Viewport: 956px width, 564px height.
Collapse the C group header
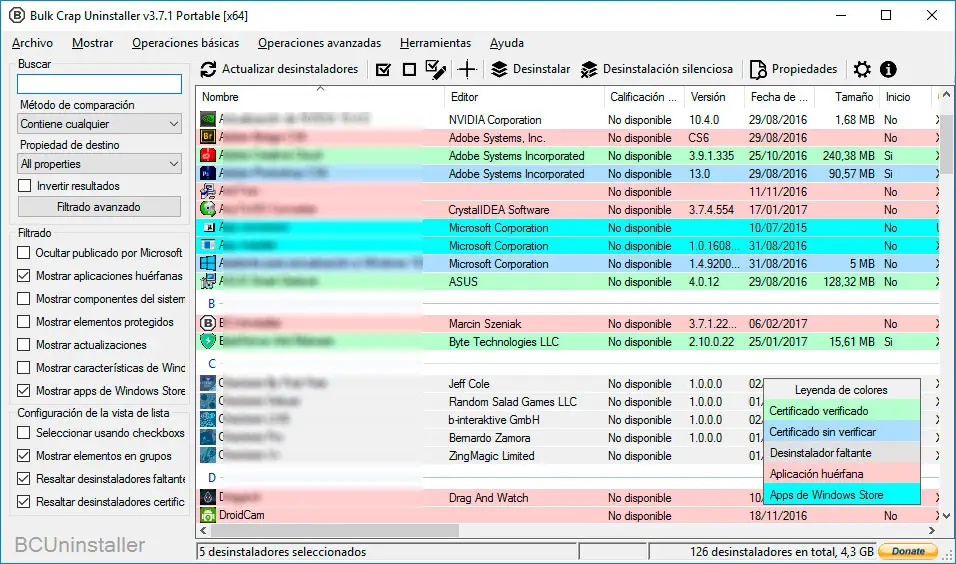pyautogui.click(x=212, y=363)
